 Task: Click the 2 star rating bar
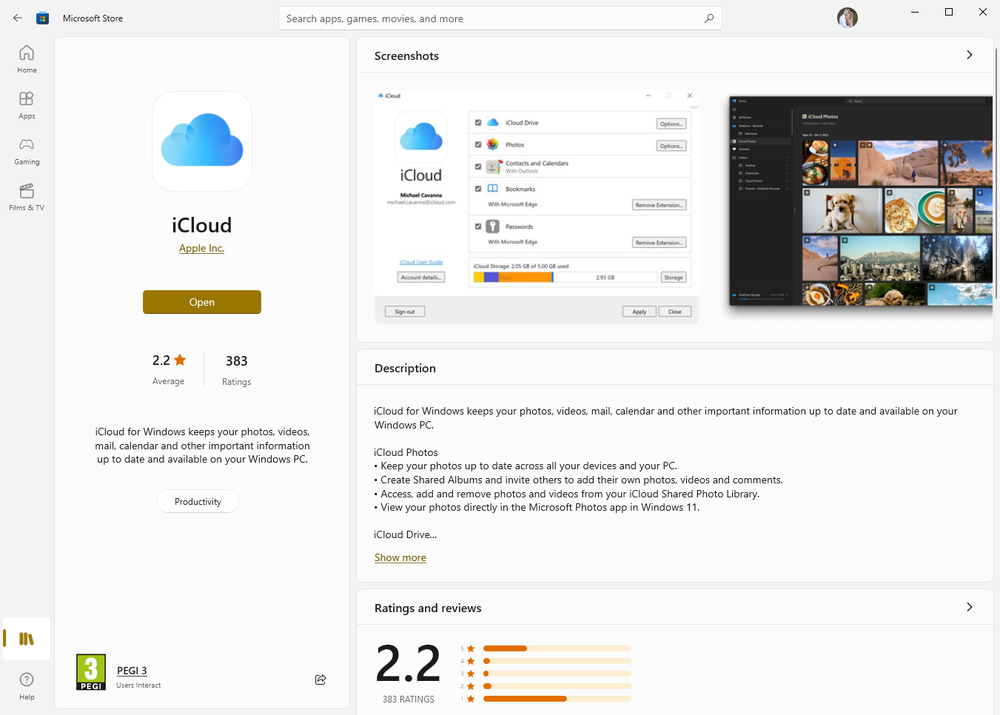[x=557, y=686]
